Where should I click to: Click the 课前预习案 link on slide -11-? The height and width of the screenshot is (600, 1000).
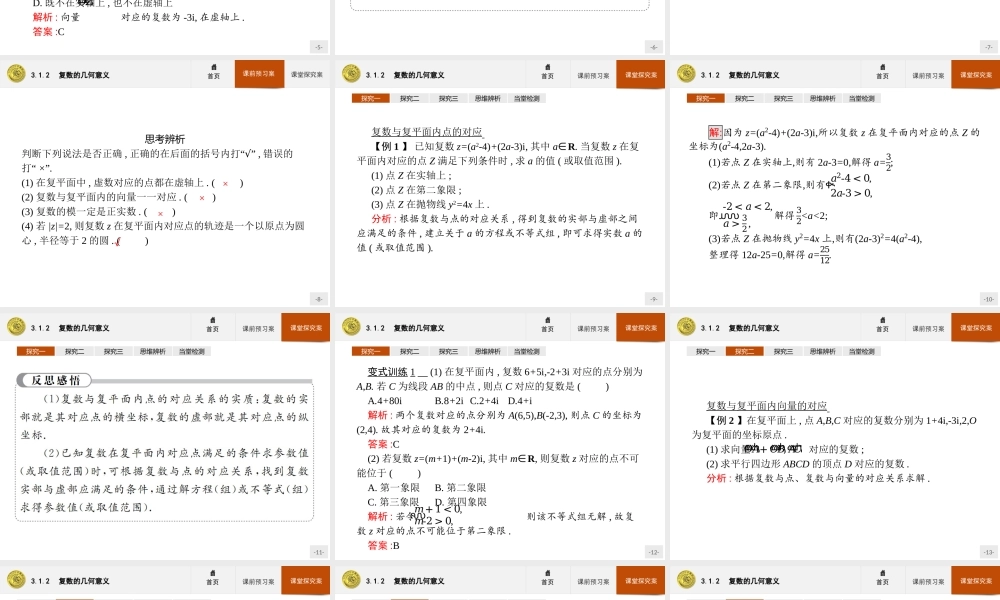click(x=258, y=326)
